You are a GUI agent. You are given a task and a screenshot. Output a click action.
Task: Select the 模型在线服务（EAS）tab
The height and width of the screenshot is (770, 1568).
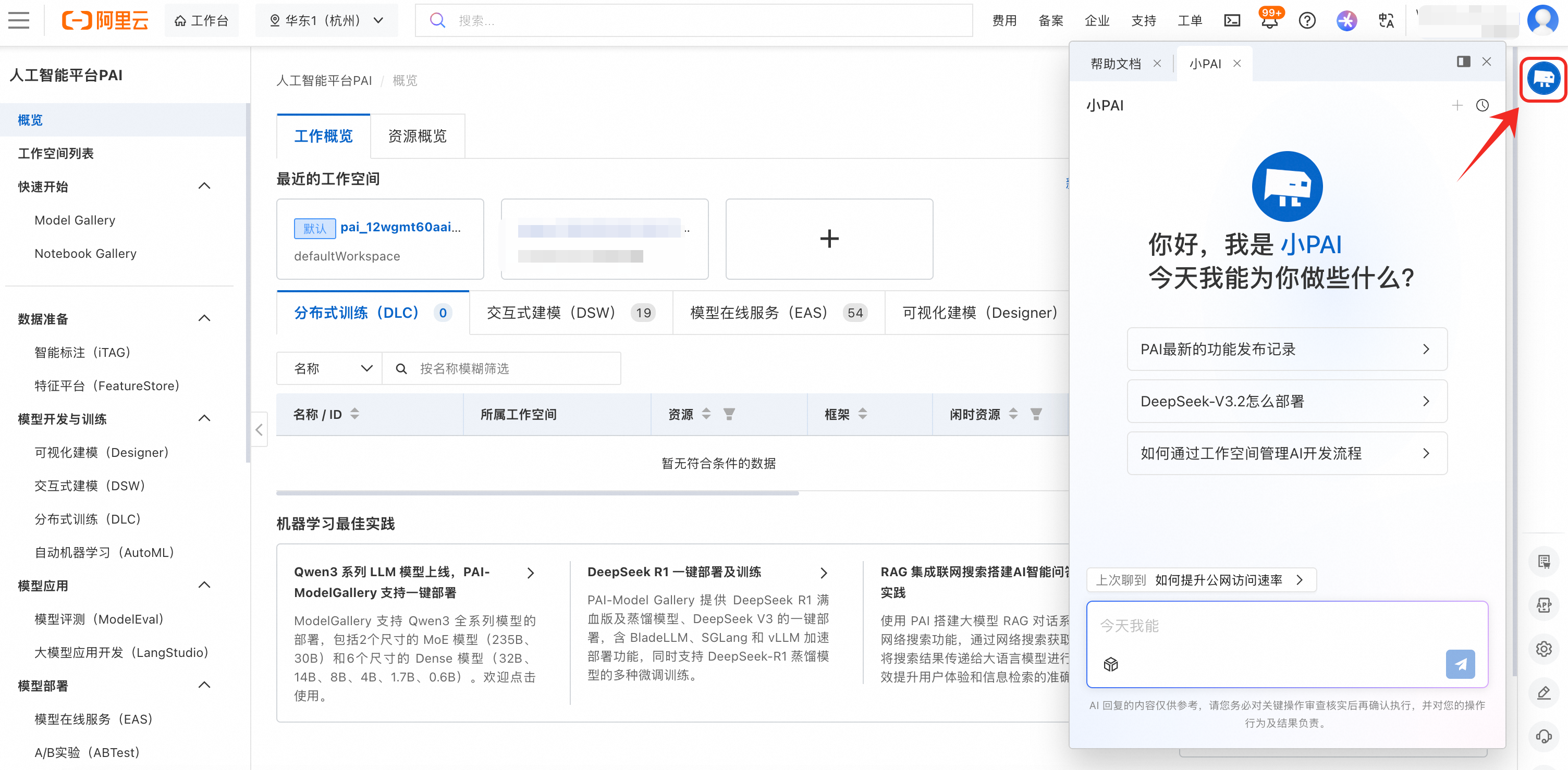(778, 313)
